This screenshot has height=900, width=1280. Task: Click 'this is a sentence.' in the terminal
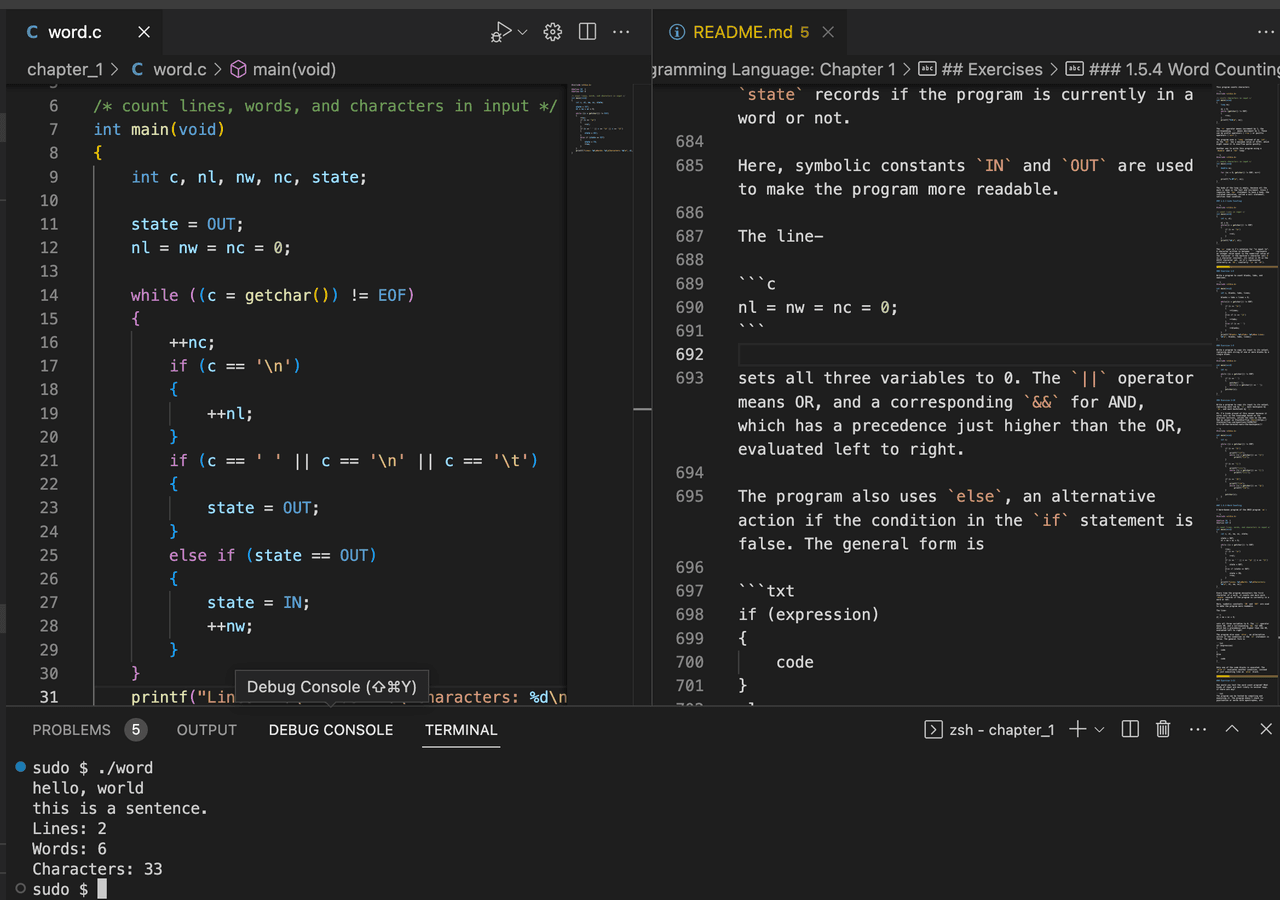tap(120, 808)
